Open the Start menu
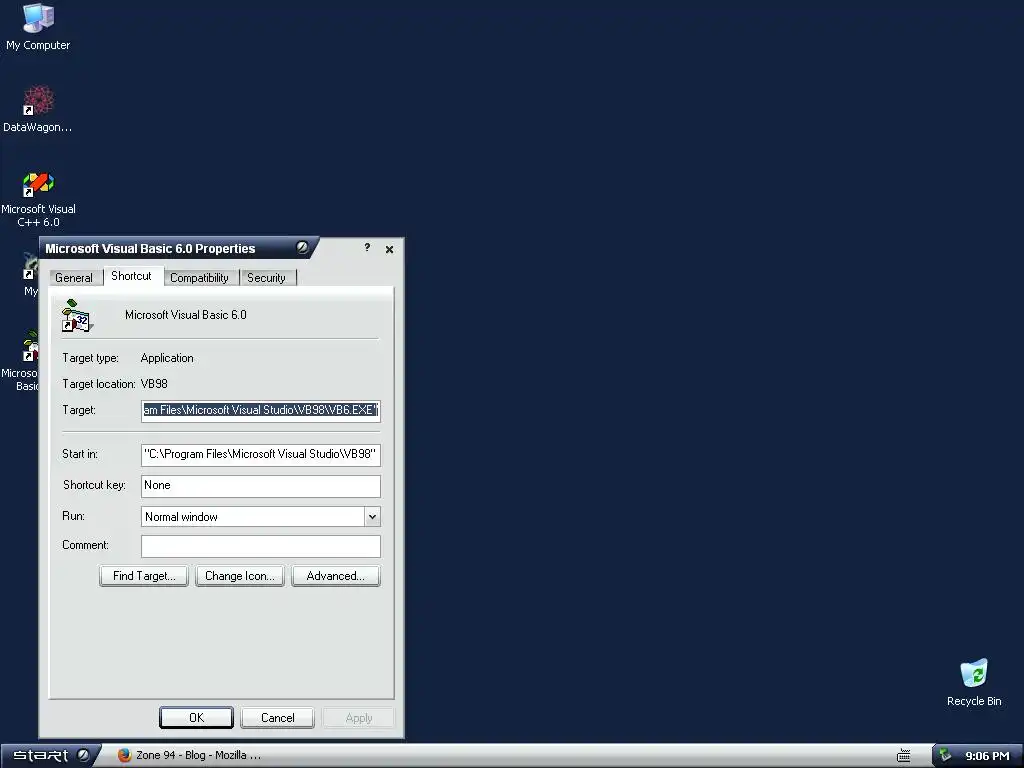Image resolution: width=1024 pixels, height=768 pixels. click(51, 755)
